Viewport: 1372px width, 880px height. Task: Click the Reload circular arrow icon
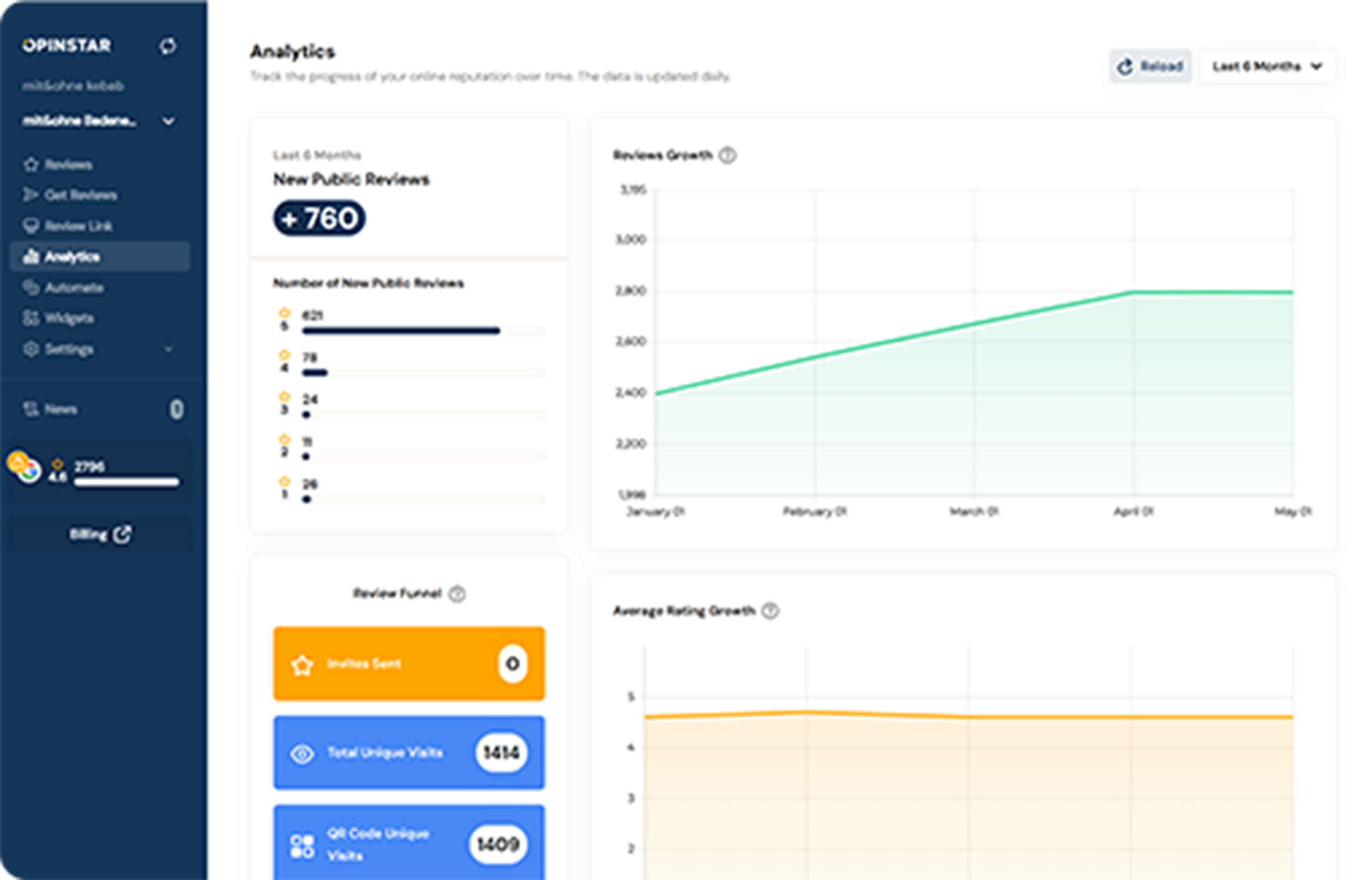pos(1125,67)
